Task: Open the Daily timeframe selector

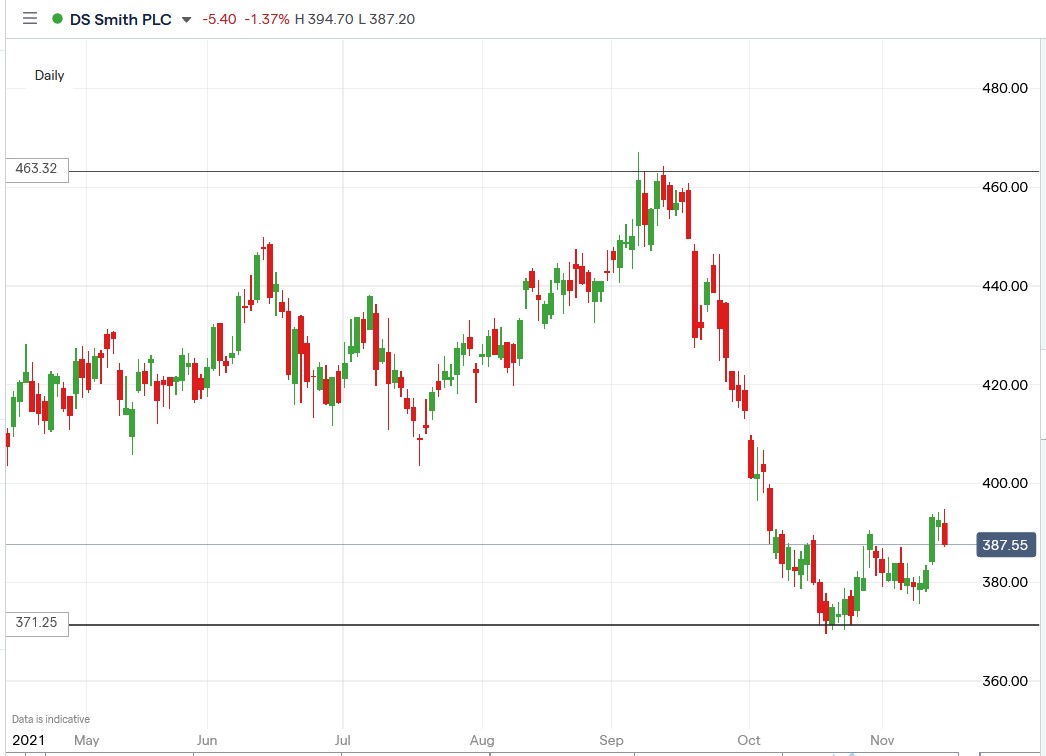Action: point(48,75)
